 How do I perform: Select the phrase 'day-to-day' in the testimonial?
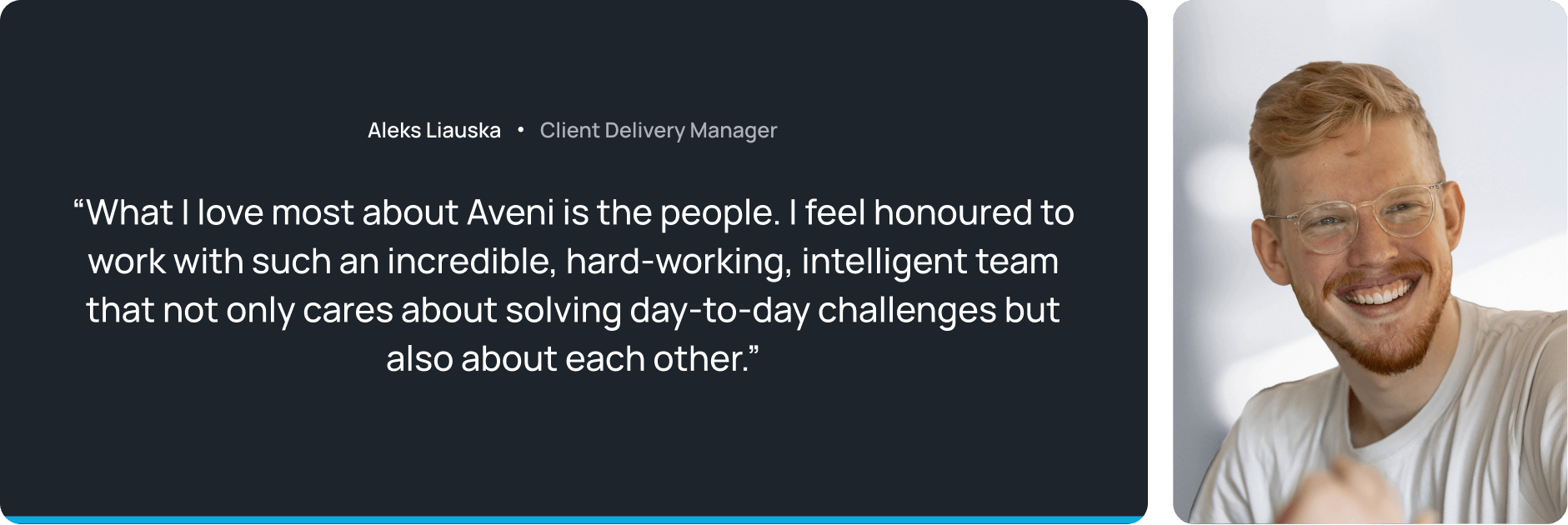[x=719, y=312]
